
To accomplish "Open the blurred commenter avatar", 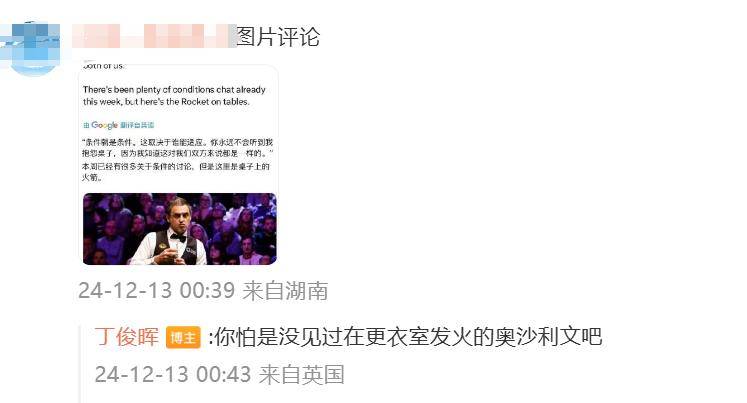I will pyautogui.click(x=30, y=48).
